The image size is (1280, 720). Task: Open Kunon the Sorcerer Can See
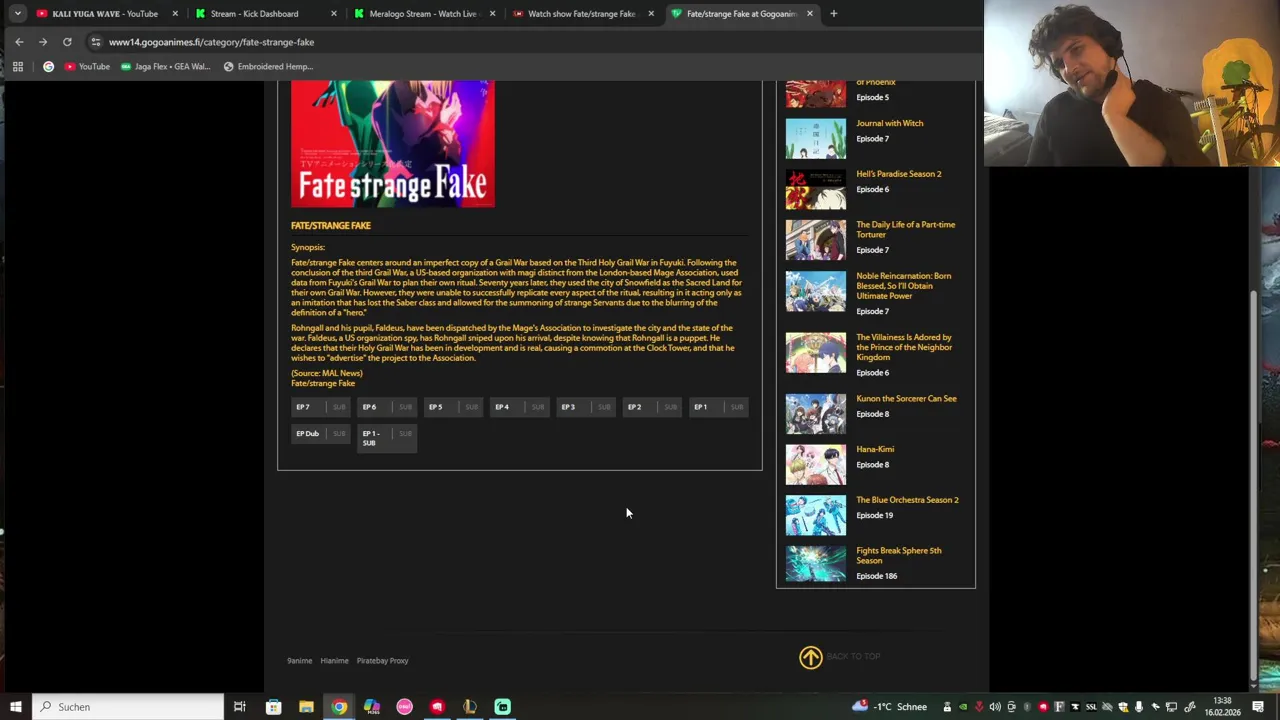coord(906,398)
